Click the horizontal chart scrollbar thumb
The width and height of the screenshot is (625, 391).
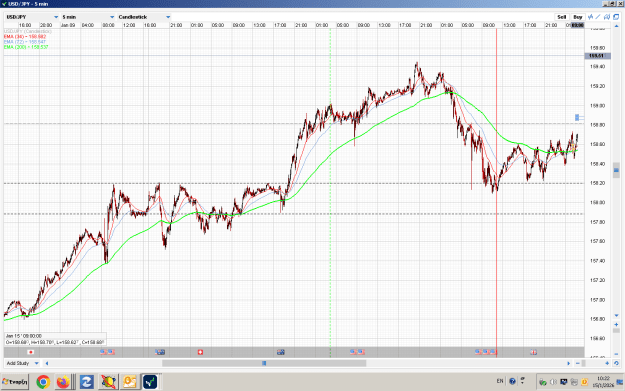[x=264, y=363]
